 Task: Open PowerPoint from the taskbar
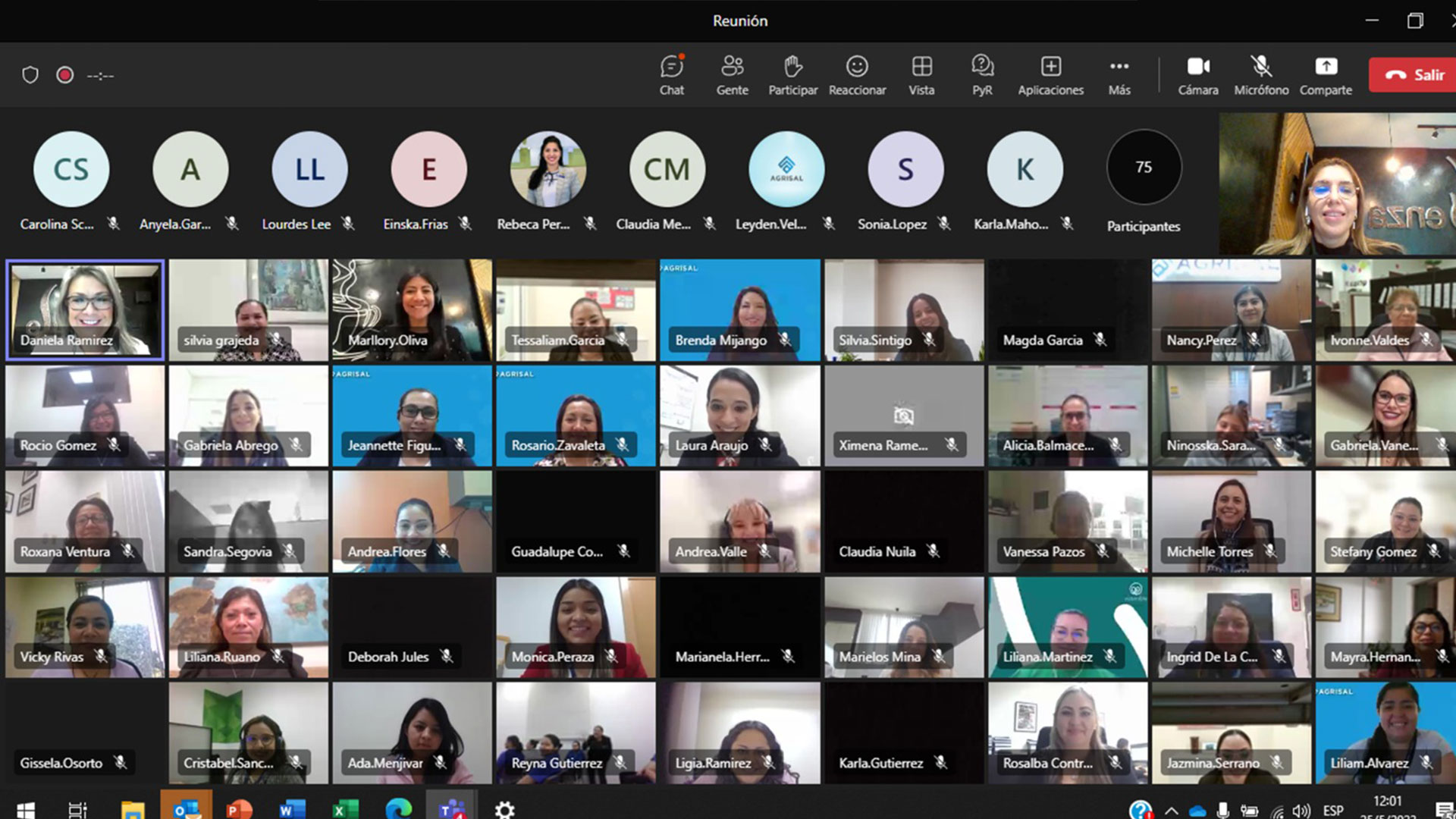239,809
